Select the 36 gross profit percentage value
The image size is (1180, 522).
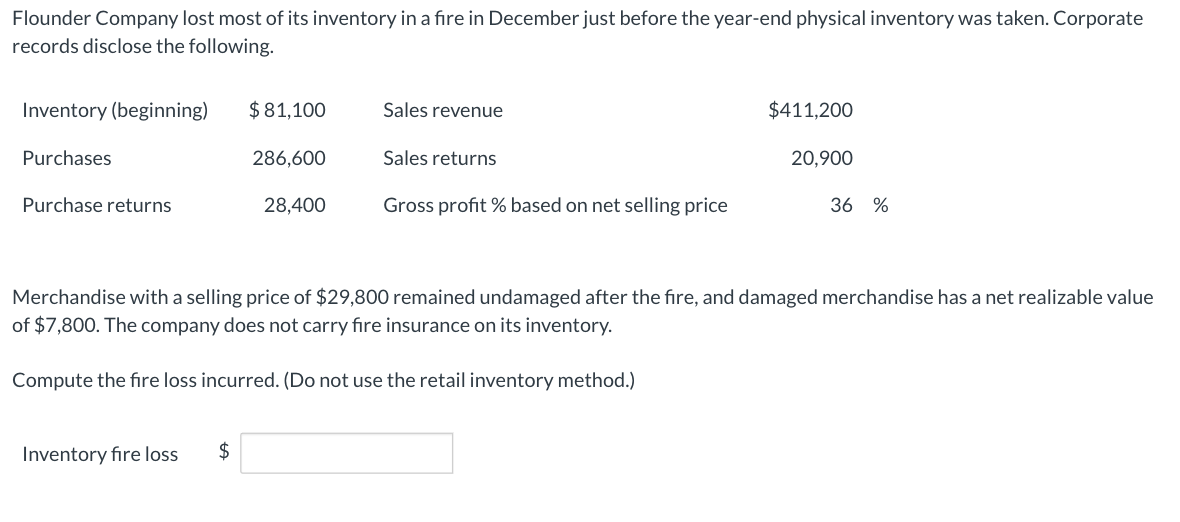point(841,205)
